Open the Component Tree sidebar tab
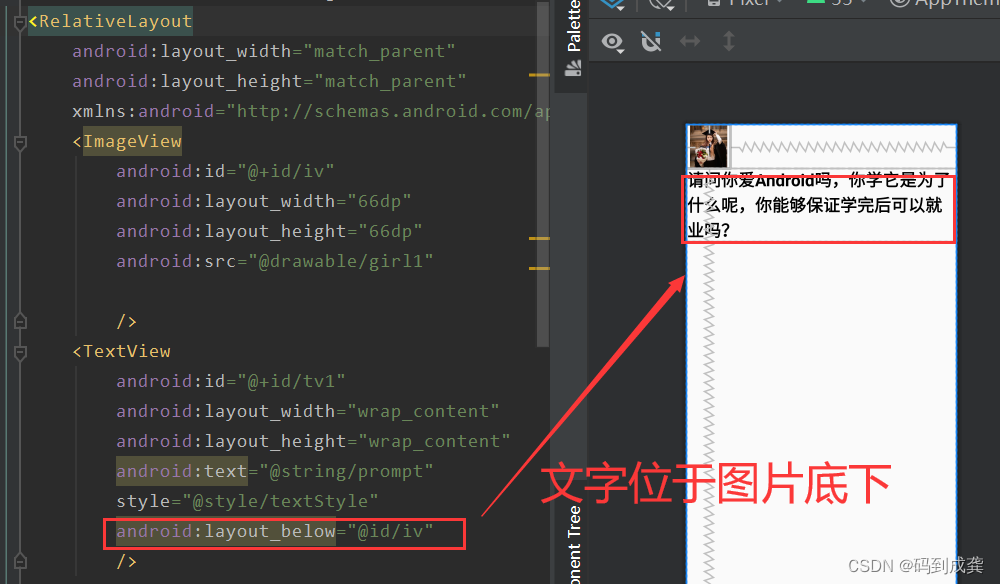1000x584 pixels. (x=572, y=542)
